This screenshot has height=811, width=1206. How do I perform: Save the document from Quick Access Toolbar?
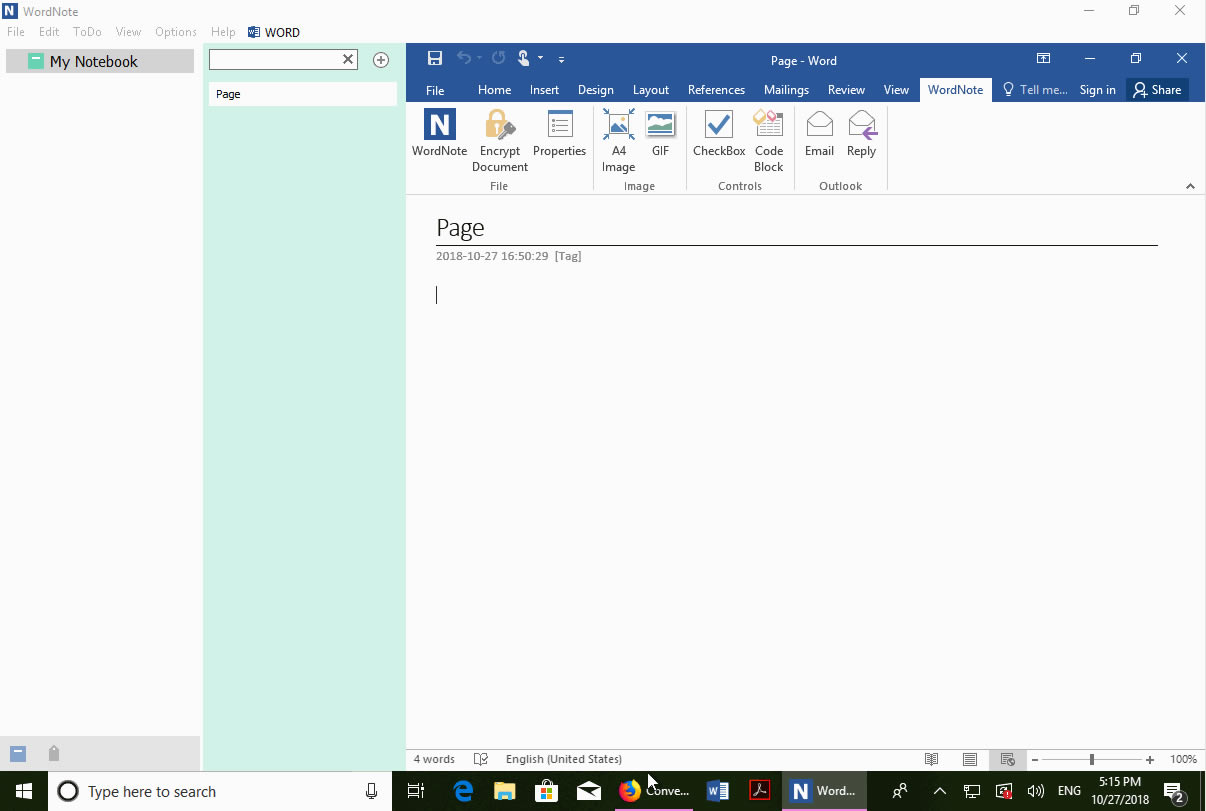point(435,57)
